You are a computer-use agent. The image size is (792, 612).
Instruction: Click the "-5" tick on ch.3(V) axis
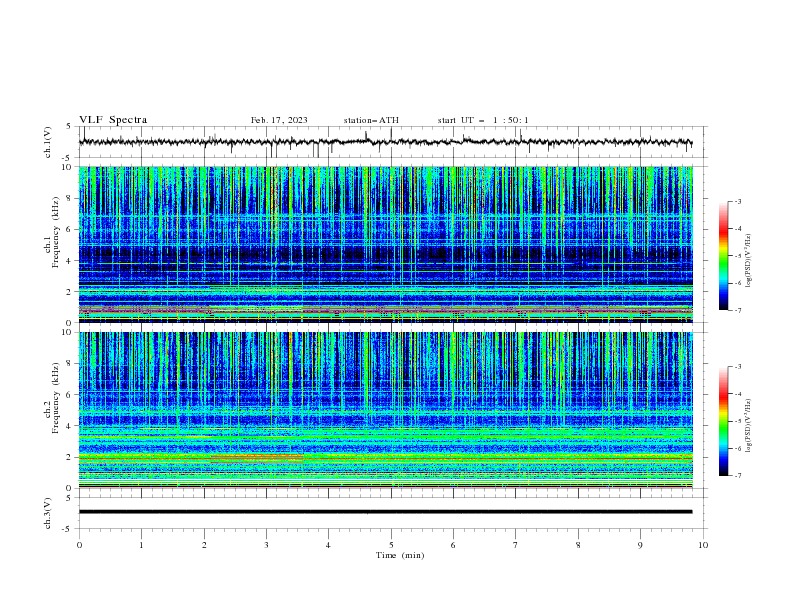click(68, 529)
